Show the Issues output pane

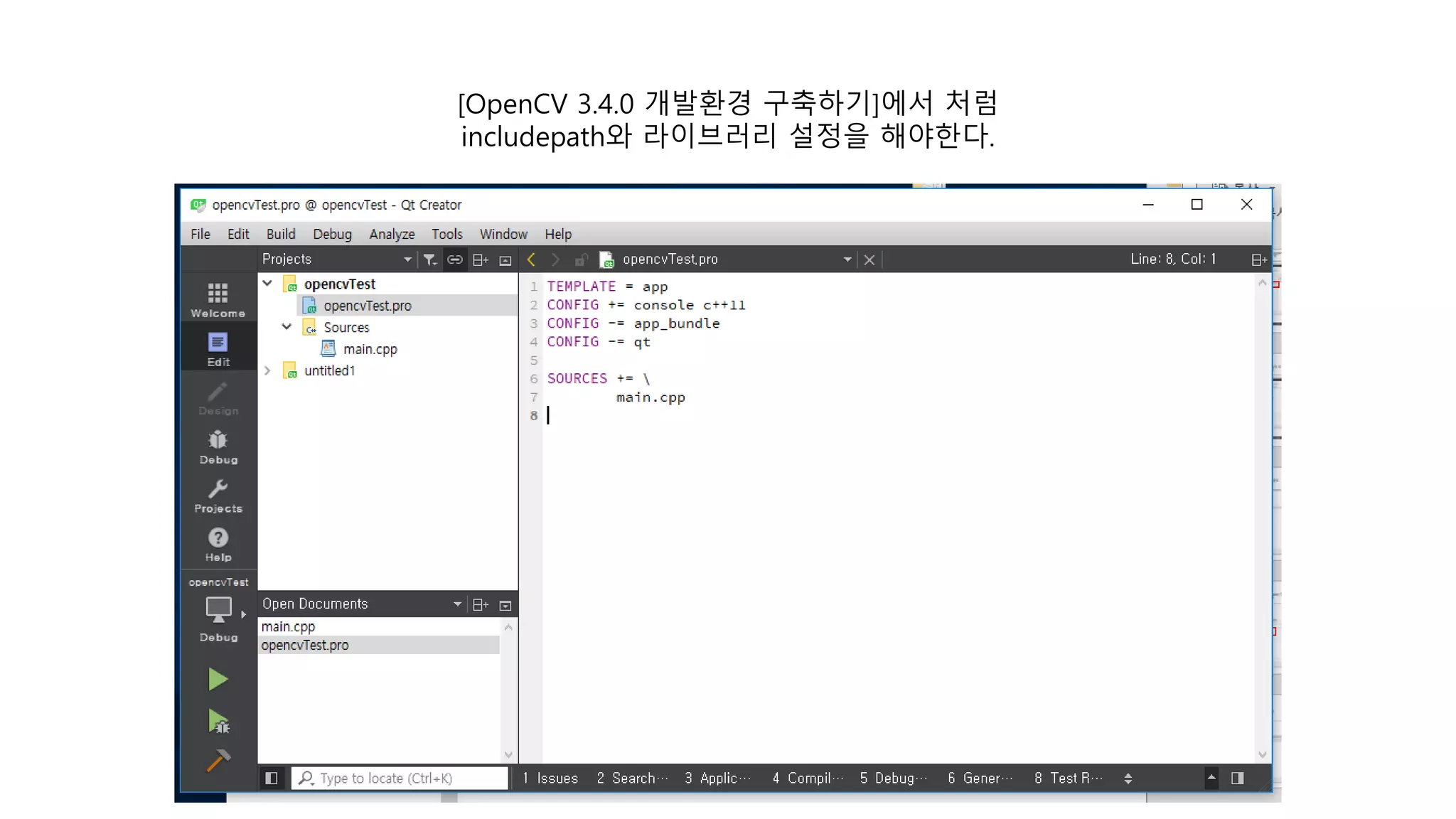550,778
